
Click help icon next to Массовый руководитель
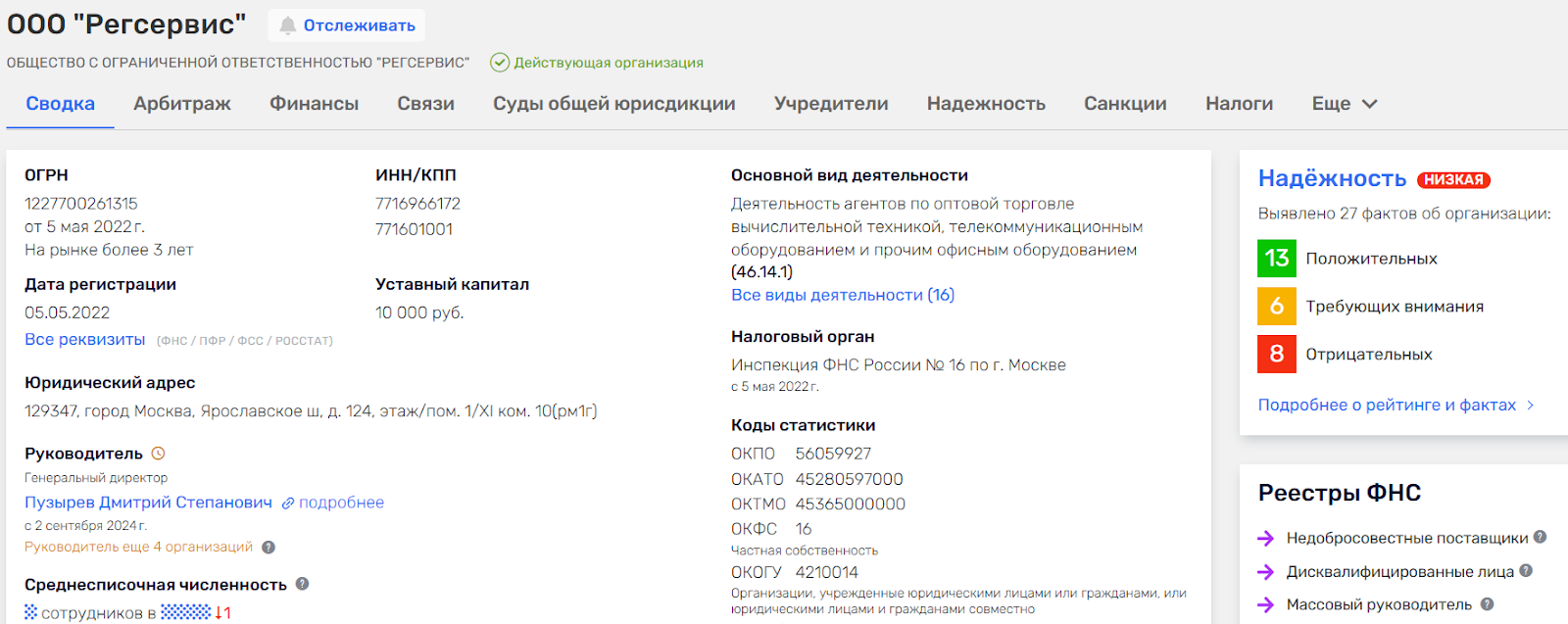(1487, 604)
